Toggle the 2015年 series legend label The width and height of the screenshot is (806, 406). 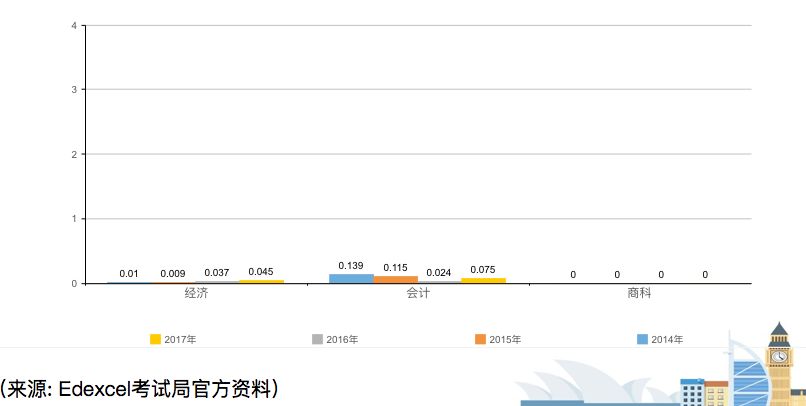505,340
